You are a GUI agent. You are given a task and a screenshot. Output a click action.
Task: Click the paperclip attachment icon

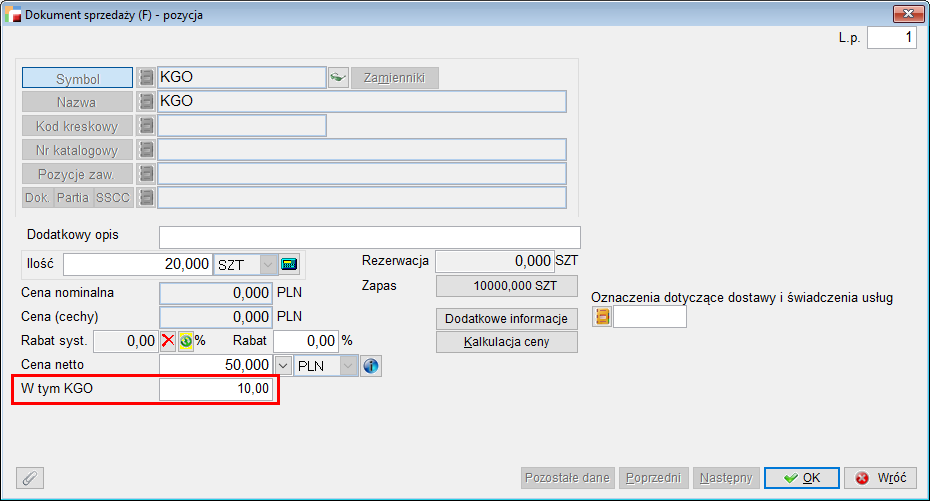pyautogui.click(x=30, y=478)
